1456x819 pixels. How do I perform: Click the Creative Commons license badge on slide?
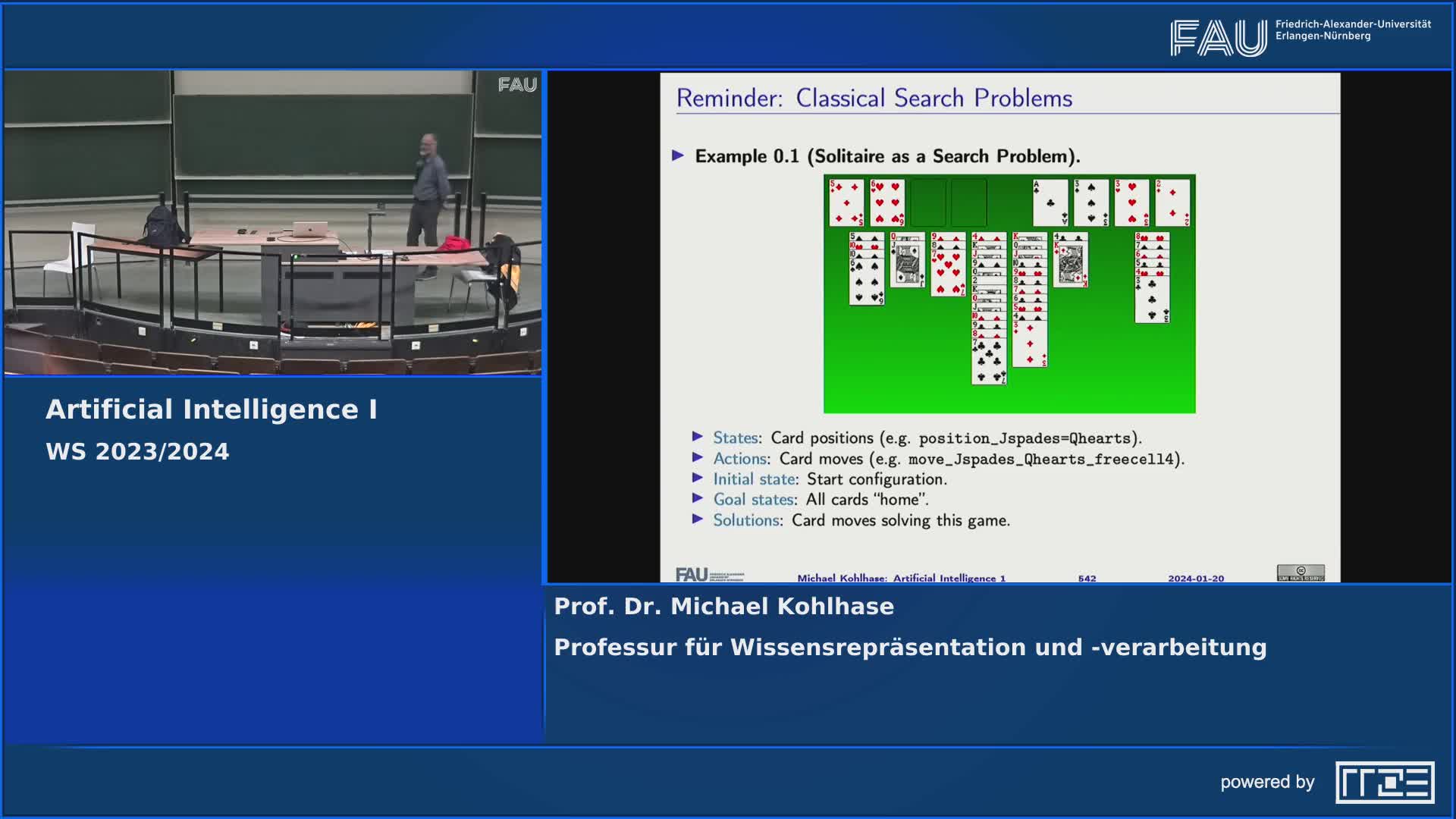coord(1301,573)
